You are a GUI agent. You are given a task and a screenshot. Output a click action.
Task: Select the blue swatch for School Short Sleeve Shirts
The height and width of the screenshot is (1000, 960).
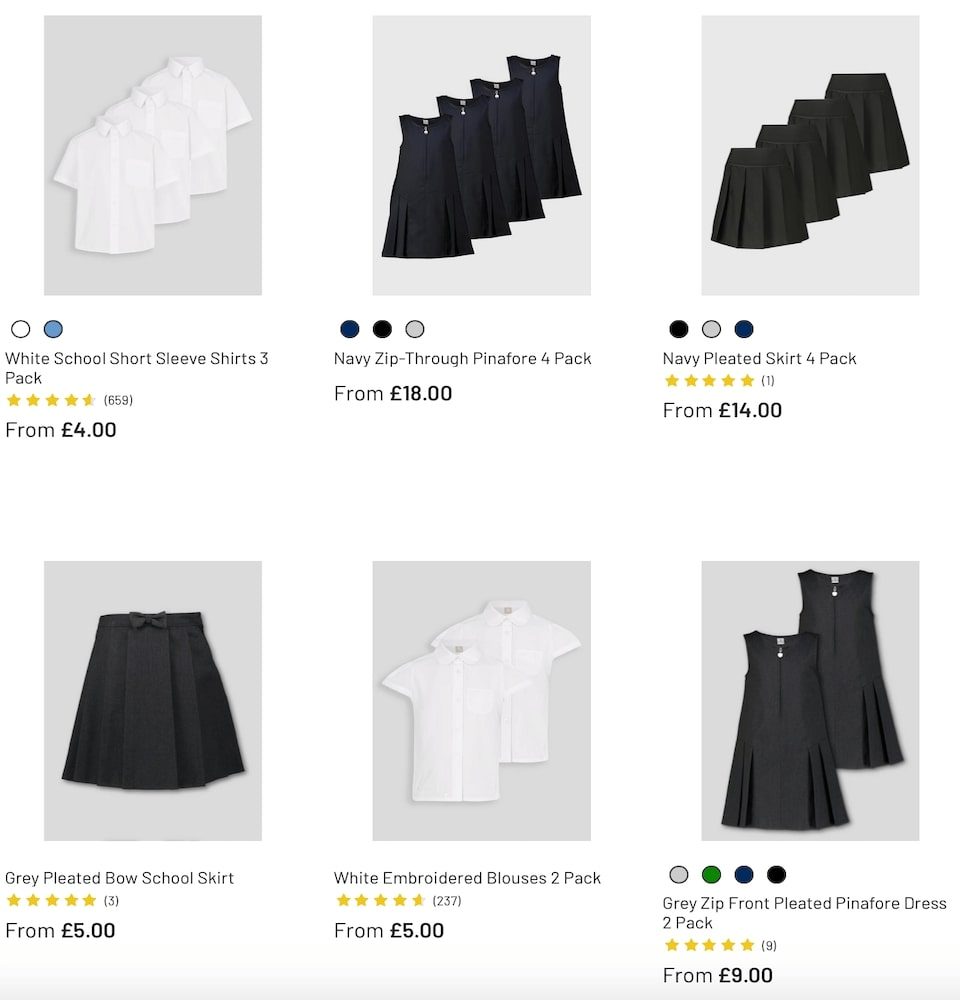[53, 329]
